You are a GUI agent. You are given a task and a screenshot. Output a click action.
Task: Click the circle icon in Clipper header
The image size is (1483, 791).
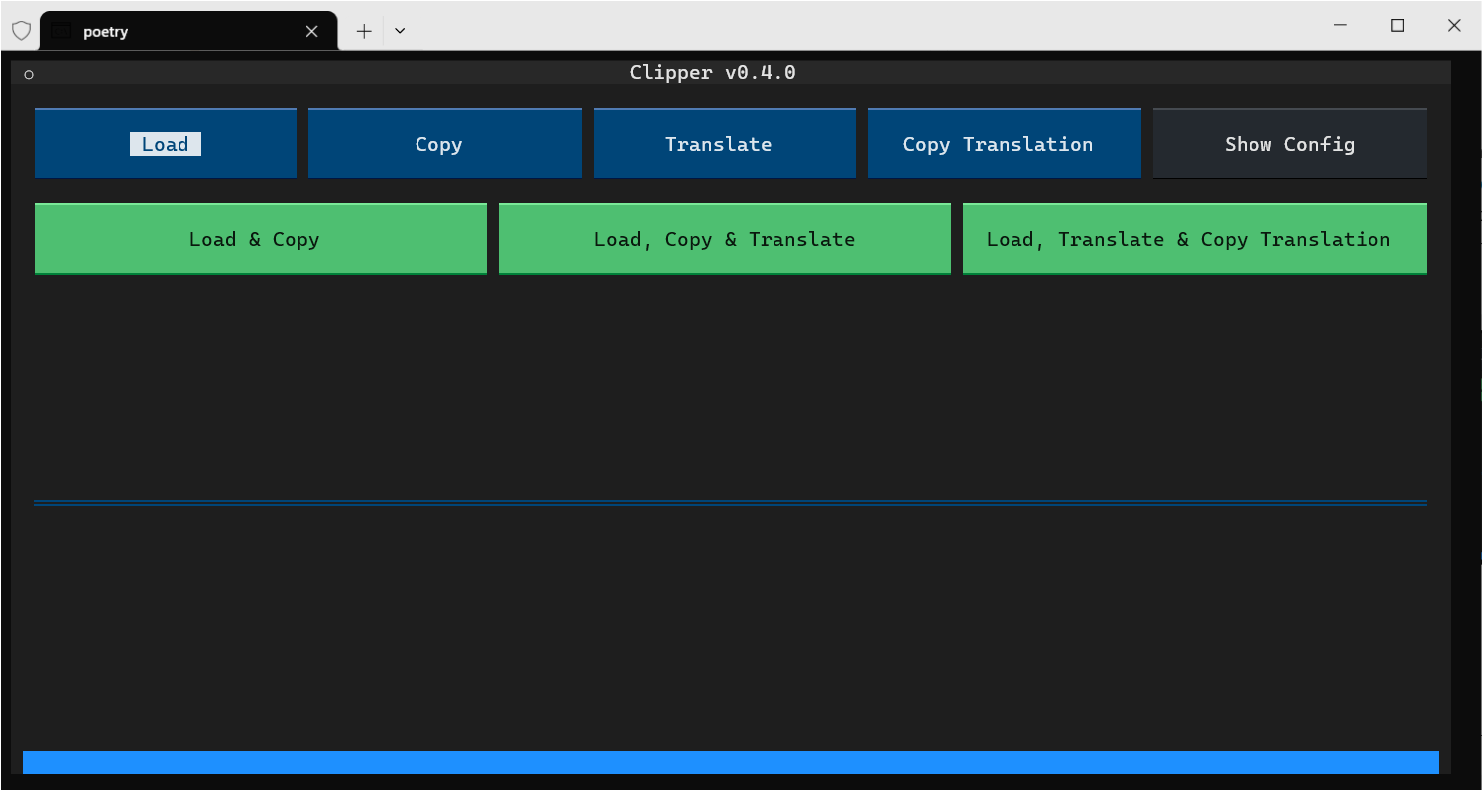coord(29,74)
